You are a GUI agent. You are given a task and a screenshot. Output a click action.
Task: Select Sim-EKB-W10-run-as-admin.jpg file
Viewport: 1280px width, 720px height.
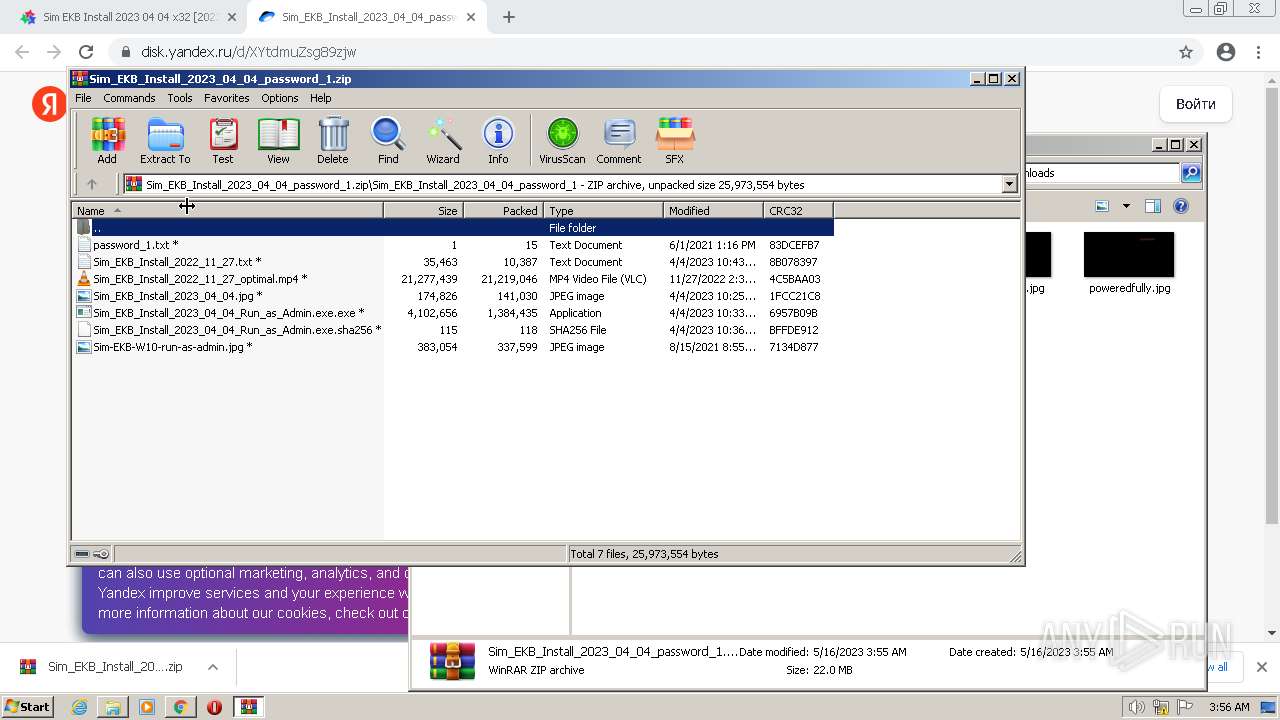[453, 347]
